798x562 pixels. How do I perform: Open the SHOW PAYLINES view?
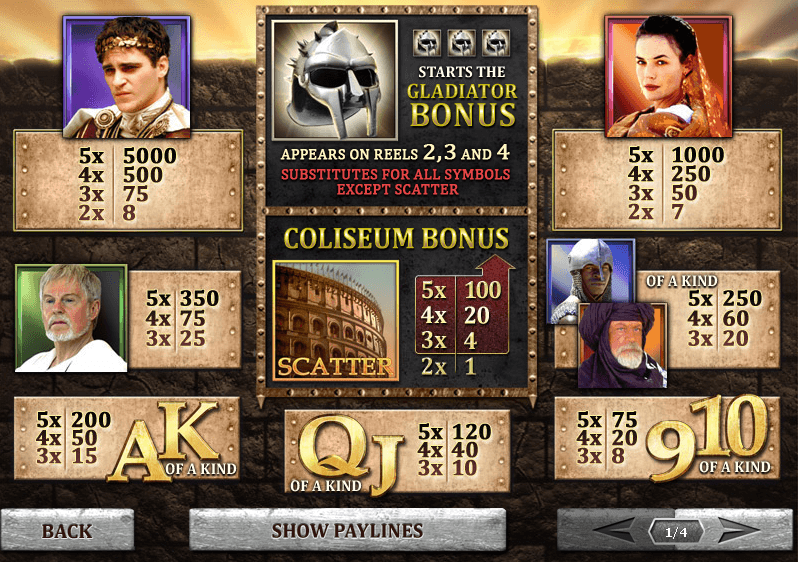click(x=348, y=530)
